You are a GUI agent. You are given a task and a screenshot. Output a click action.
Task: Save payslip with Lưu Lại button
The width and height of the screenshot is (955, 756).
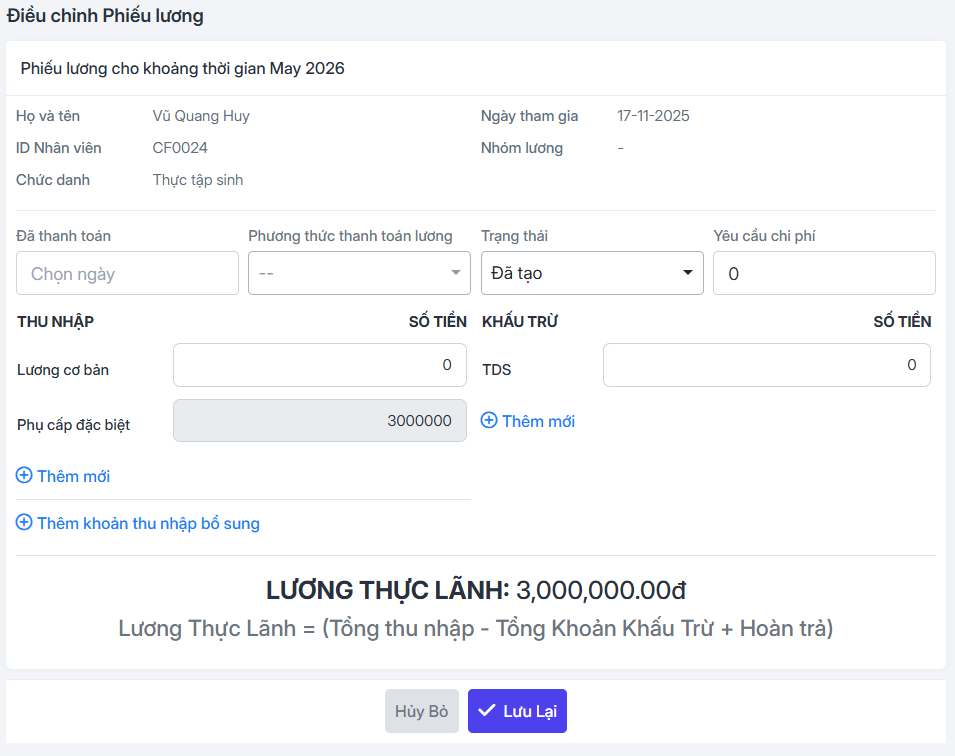pyautogui.click(x=517, y=711)
